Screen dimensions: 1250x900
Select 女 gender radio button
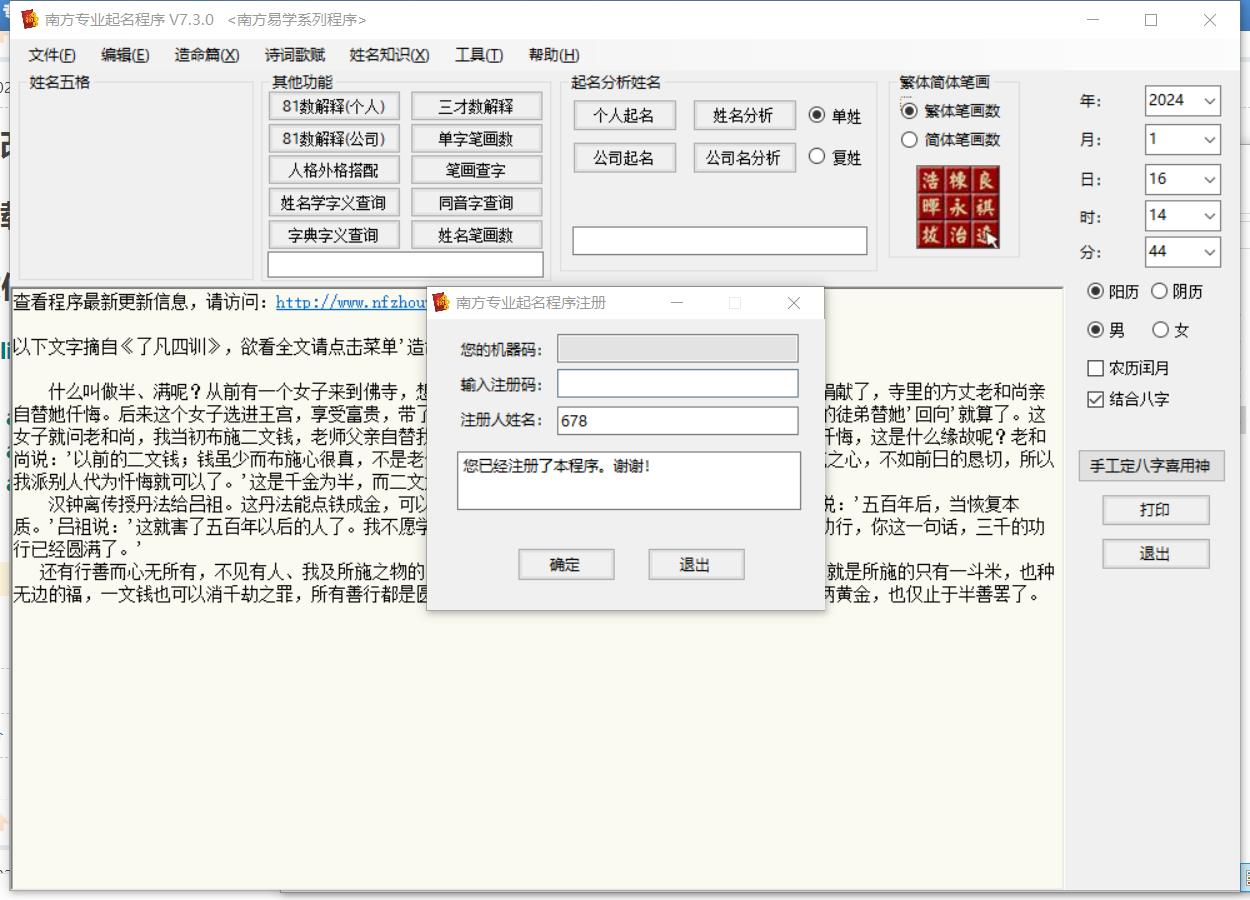(1161, 330)
